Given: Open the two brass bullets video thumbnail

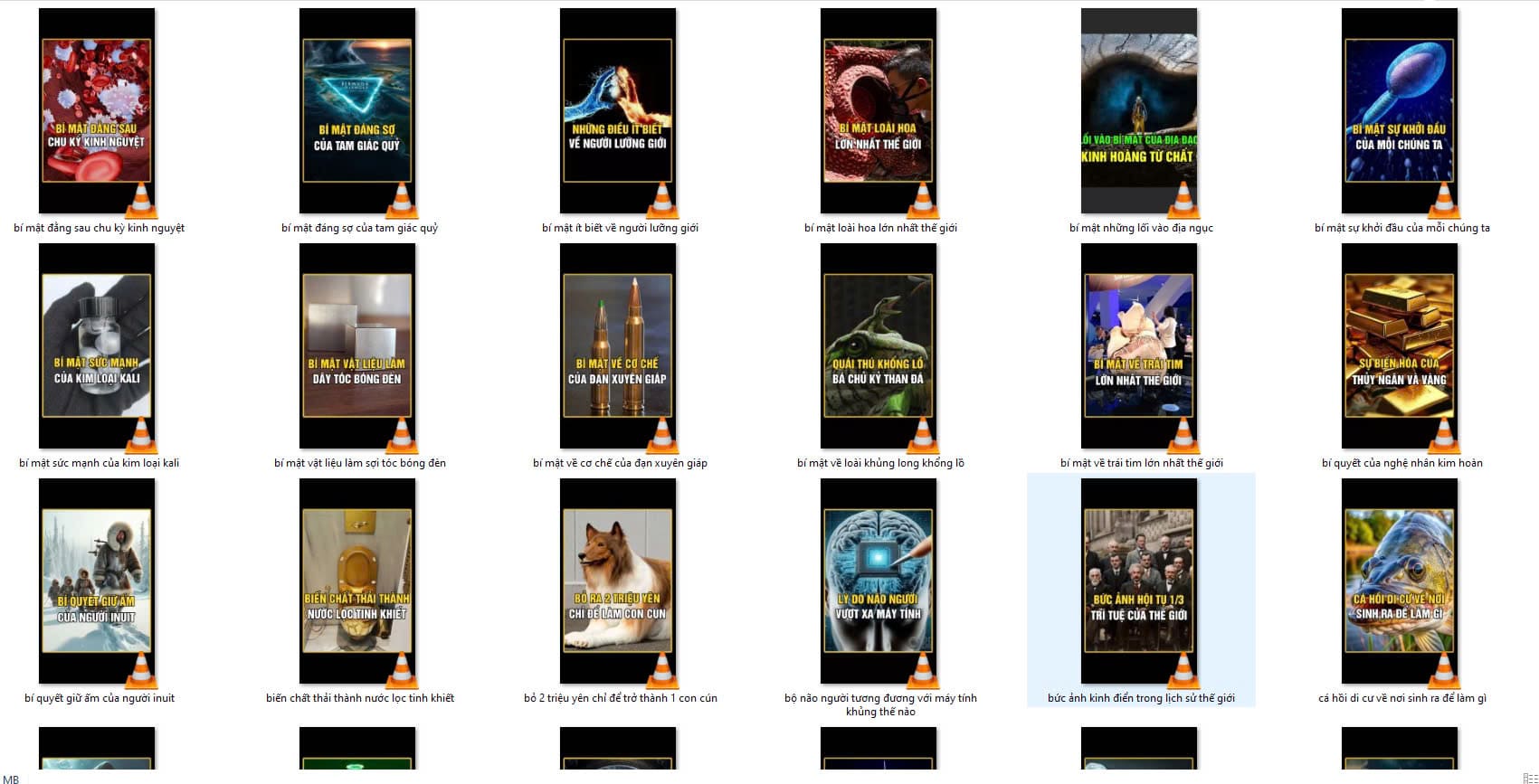Looking at the screenshot, I should 618,346.
